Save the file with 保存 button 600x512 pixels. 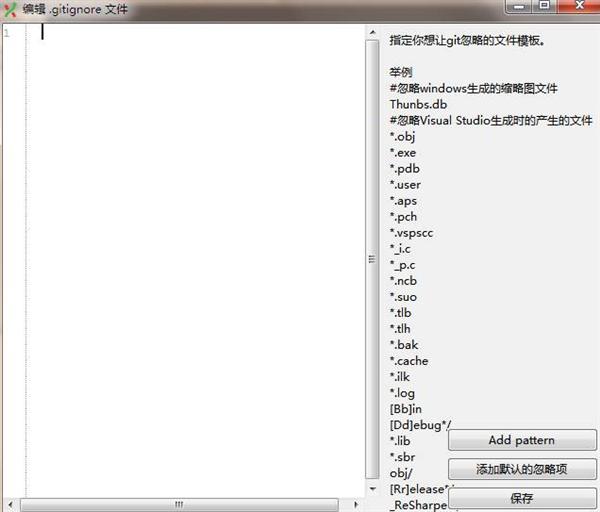522,498
